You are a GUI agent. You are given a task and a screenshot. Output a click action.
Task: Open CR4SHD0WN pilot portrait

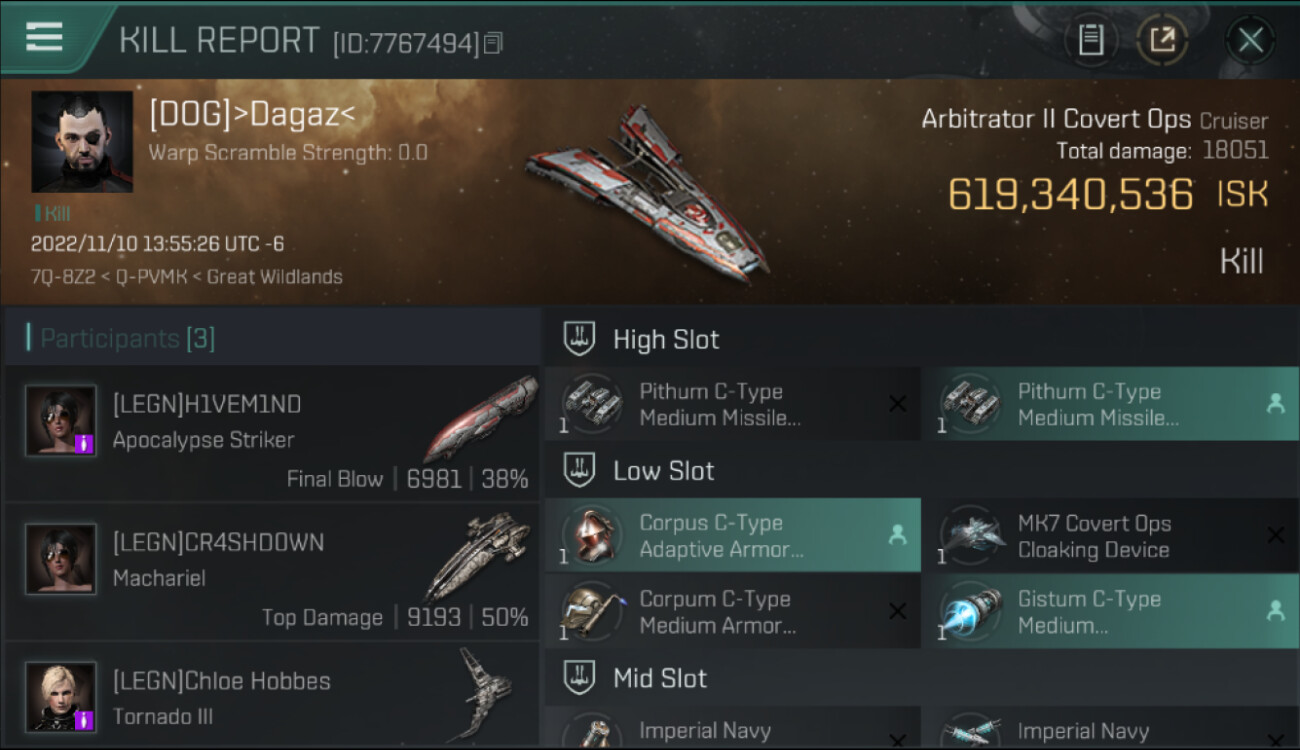(61, 559)
